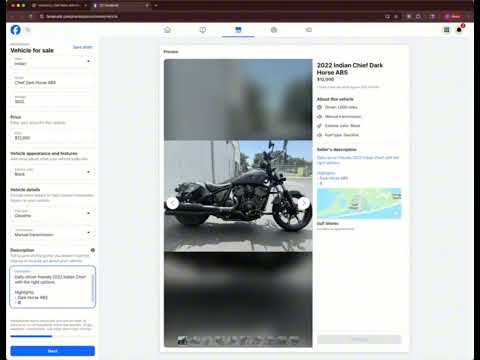Open the Facebook logo home link

pyautogui.click(x=15, y=30)
